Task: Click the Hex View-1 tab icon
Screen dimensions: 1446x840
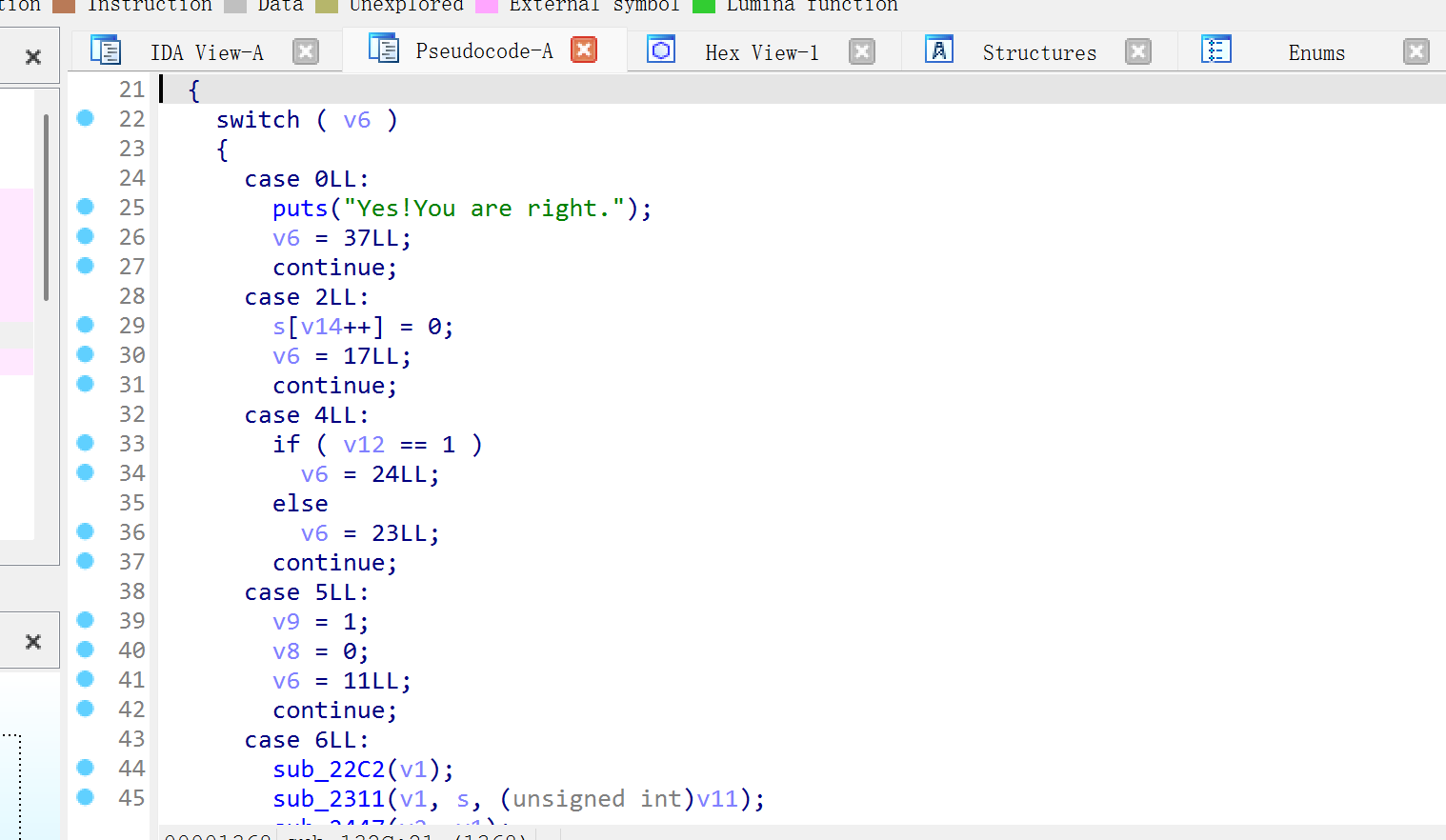Action: (x=661, y=50)
